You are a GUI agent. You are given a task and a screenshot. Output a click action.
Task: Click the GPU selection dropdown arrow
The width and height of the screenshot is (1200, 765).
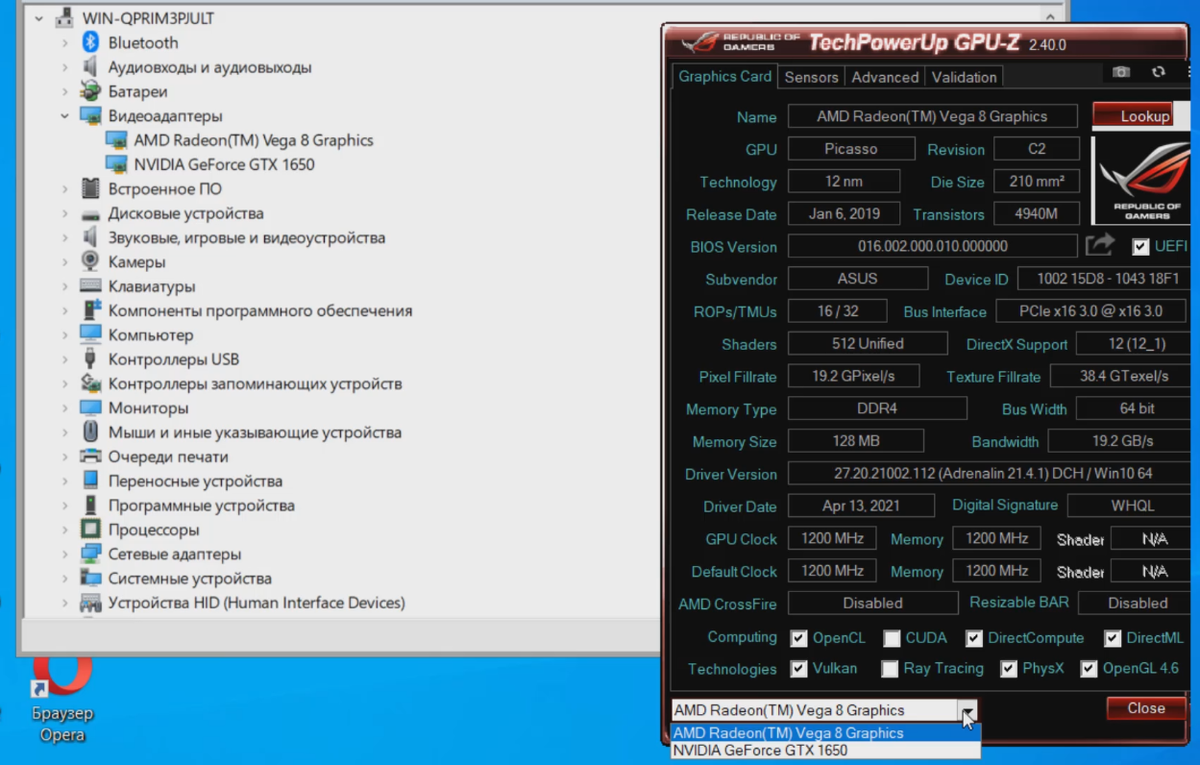click(968, 711)
